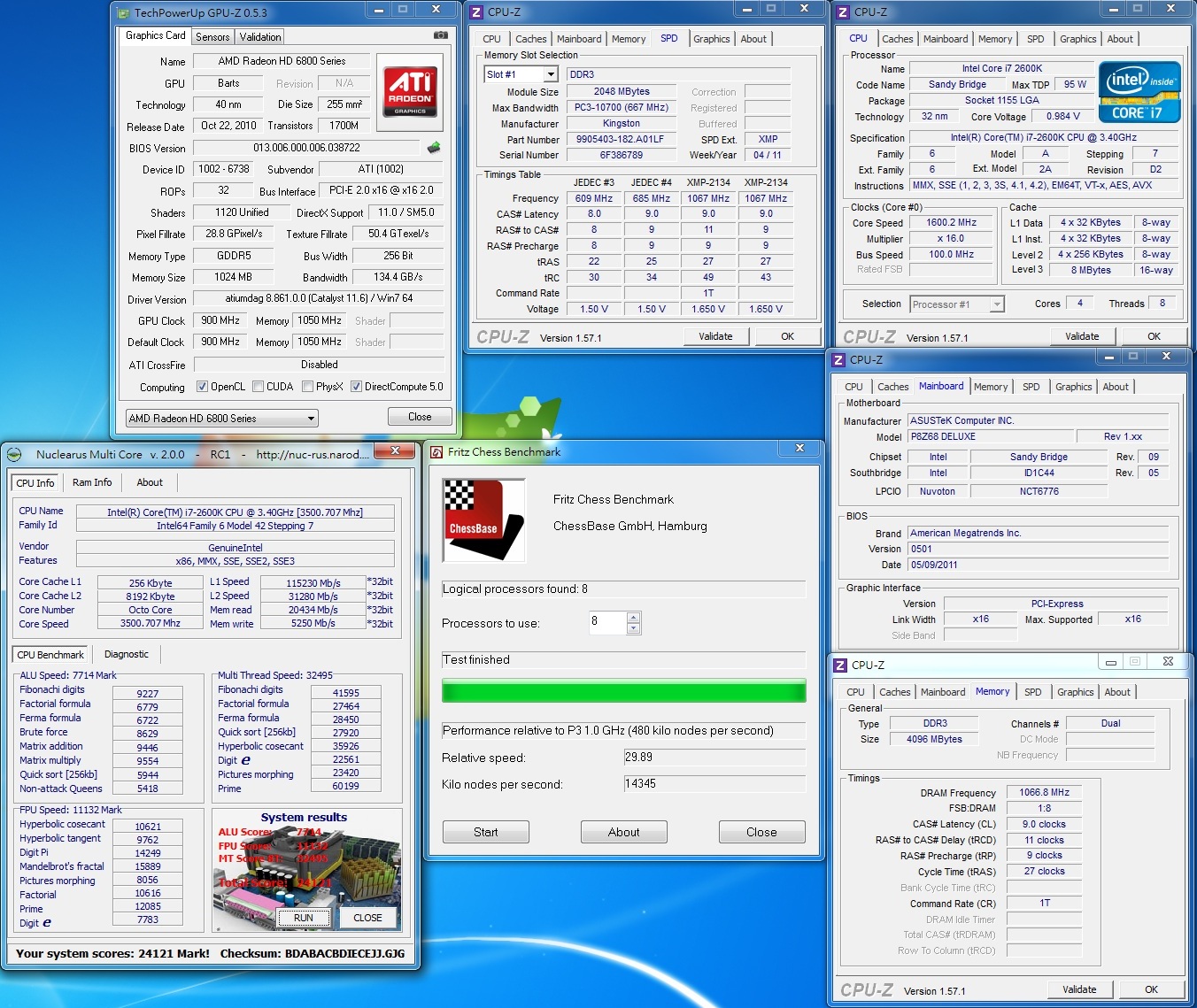The image size is (1197, 1008).
Task: Click the Nuclearus Multi Core title icon
Action: (15, 455)
